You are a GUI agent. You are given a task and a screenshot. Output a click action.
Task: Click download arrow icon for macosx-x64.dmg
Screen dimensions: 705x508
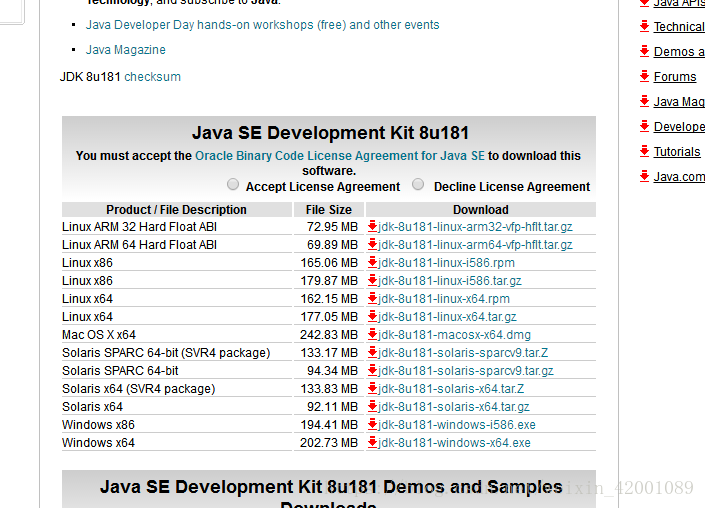click(x=372, y=334)
